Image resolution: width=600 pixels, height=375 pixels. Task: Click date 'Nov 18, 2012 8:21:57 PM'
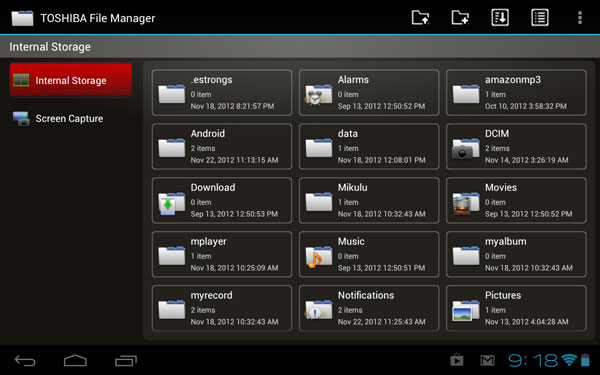pyautogui.click(x=232, y=106)
